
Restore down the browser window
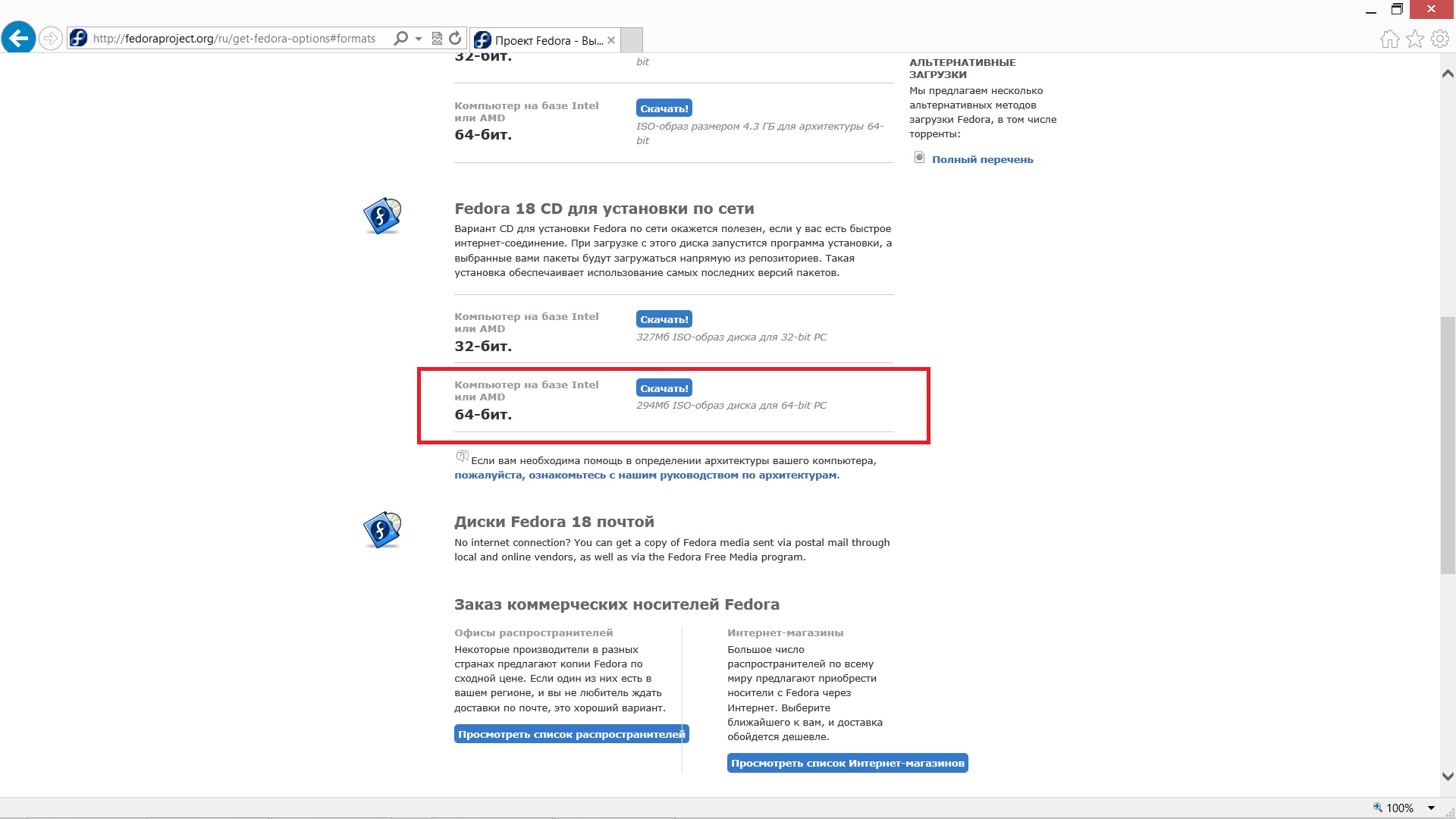1397,9
